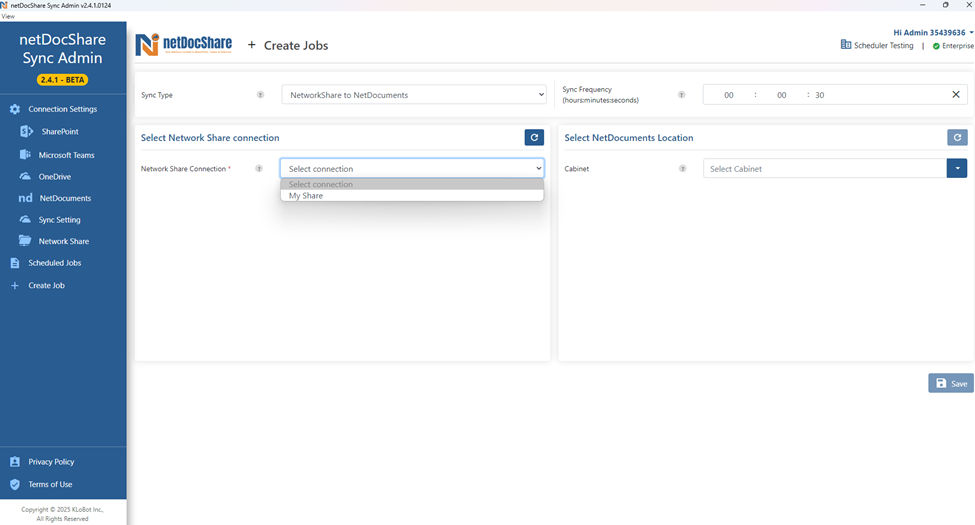Show help for Sync Type

260,95
